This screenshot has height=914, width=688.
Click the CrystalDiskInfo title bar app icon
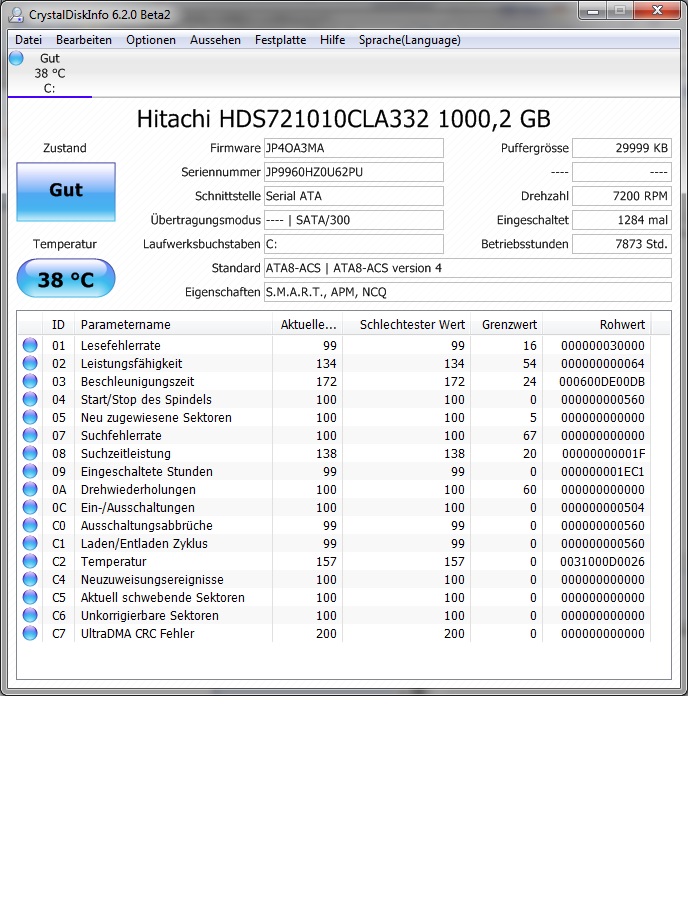(x=17, y=15)
